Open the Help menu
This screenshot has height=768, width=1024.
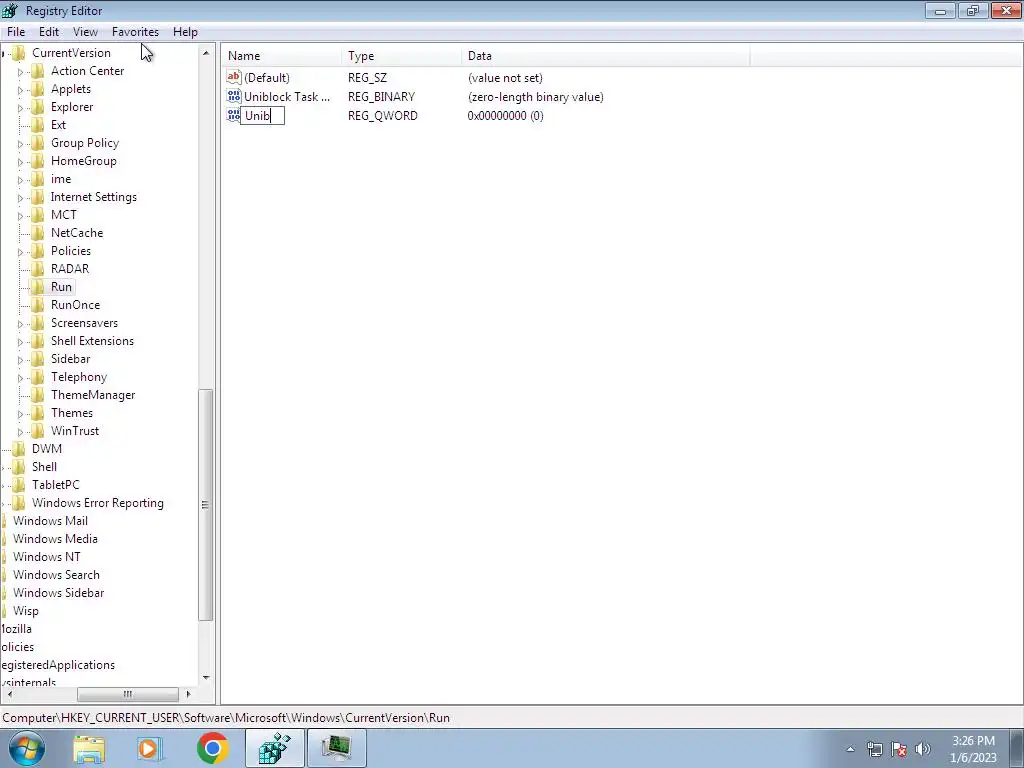pos(185,31)
